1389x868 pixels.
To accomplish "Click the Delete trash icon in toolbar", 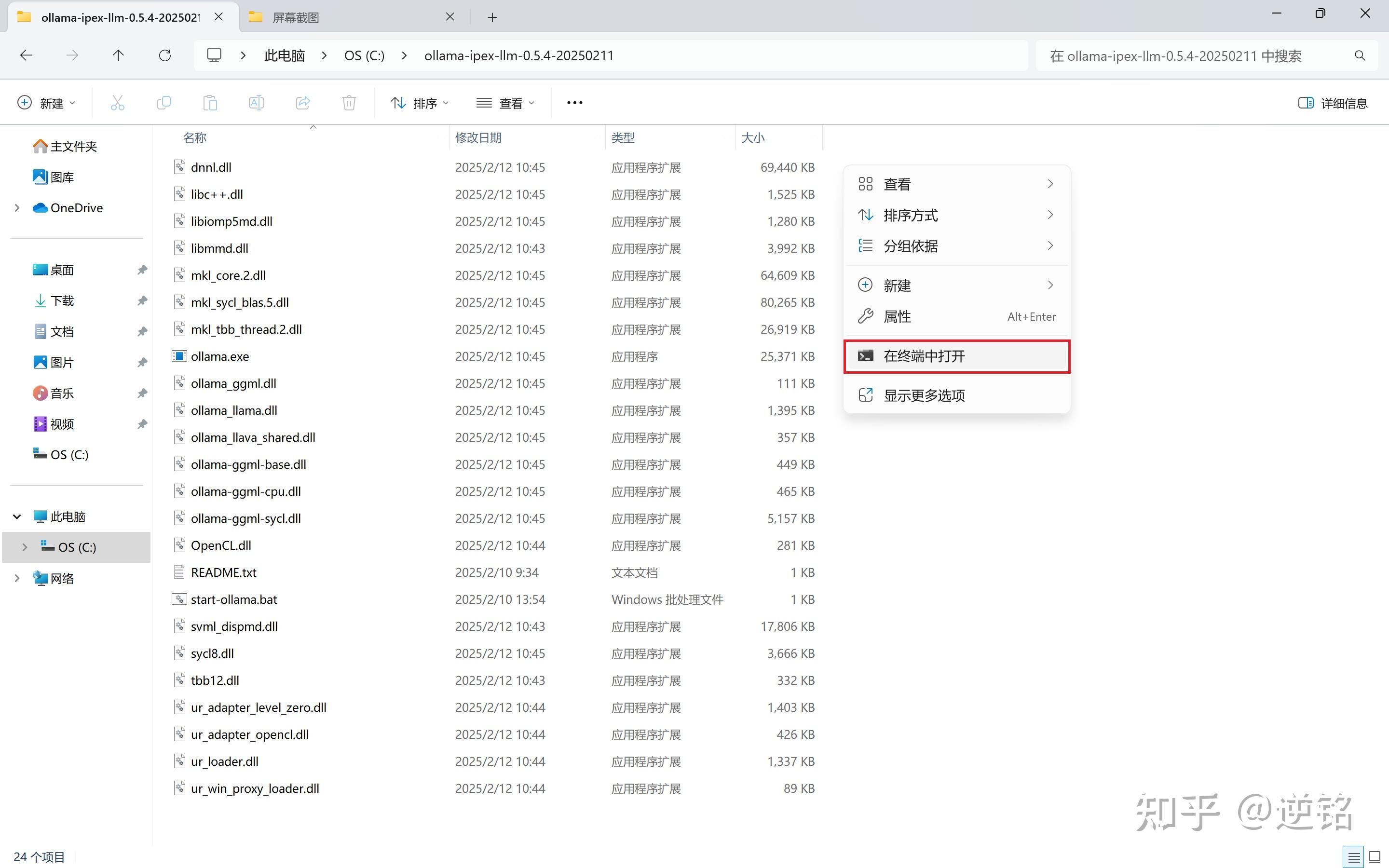I will pyautogui.click(x=349, y=103).
